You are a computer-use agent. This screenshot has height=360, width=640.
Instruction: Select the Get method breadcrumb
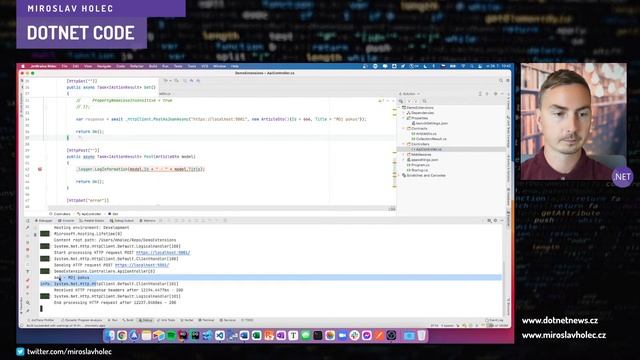click(x=113, y=214)
